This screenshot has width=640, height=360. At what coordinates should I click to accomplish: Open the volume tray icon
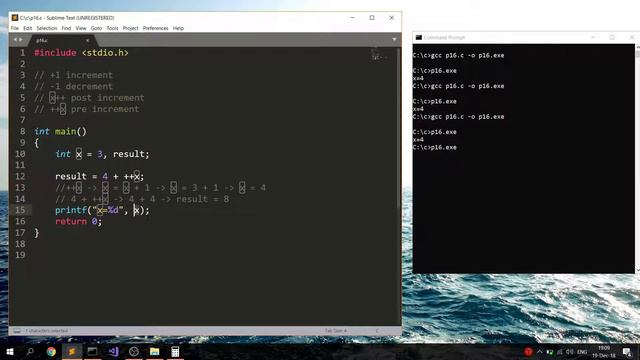pyautogui.click(x=569, y=351)
